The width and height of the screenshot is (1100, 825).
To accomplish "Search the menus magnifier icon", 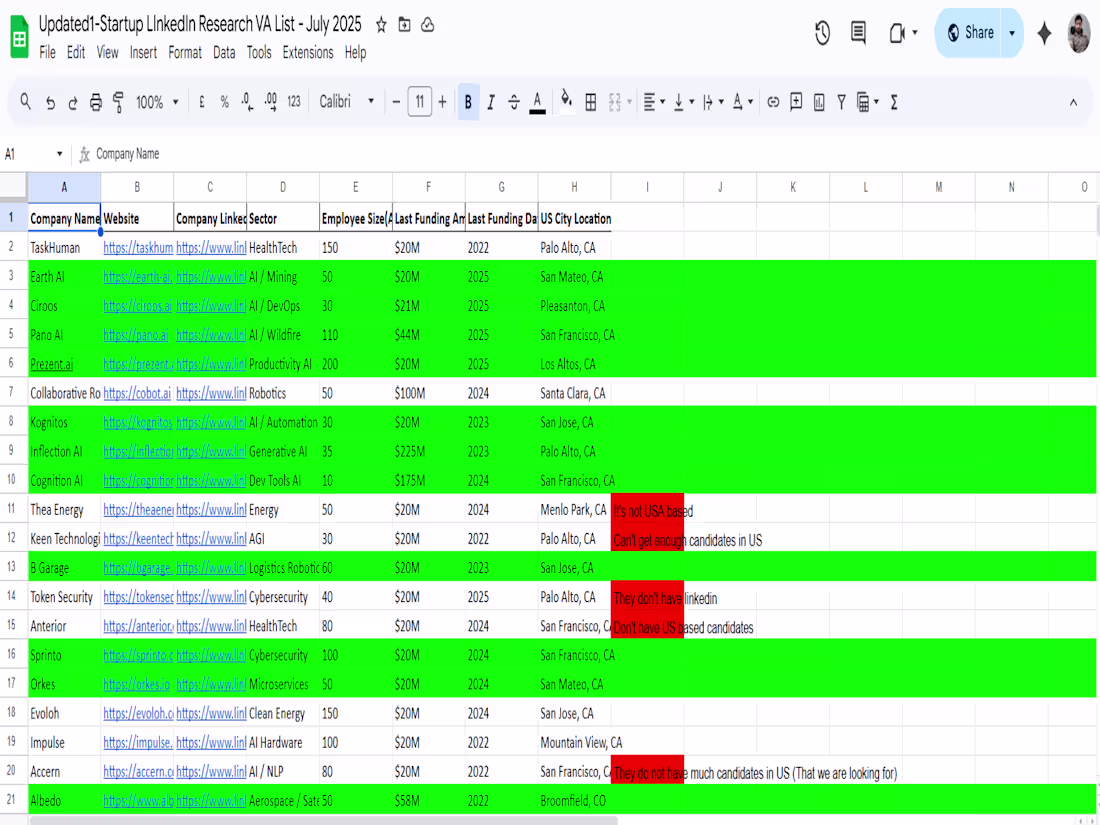I will pos(26,102).
